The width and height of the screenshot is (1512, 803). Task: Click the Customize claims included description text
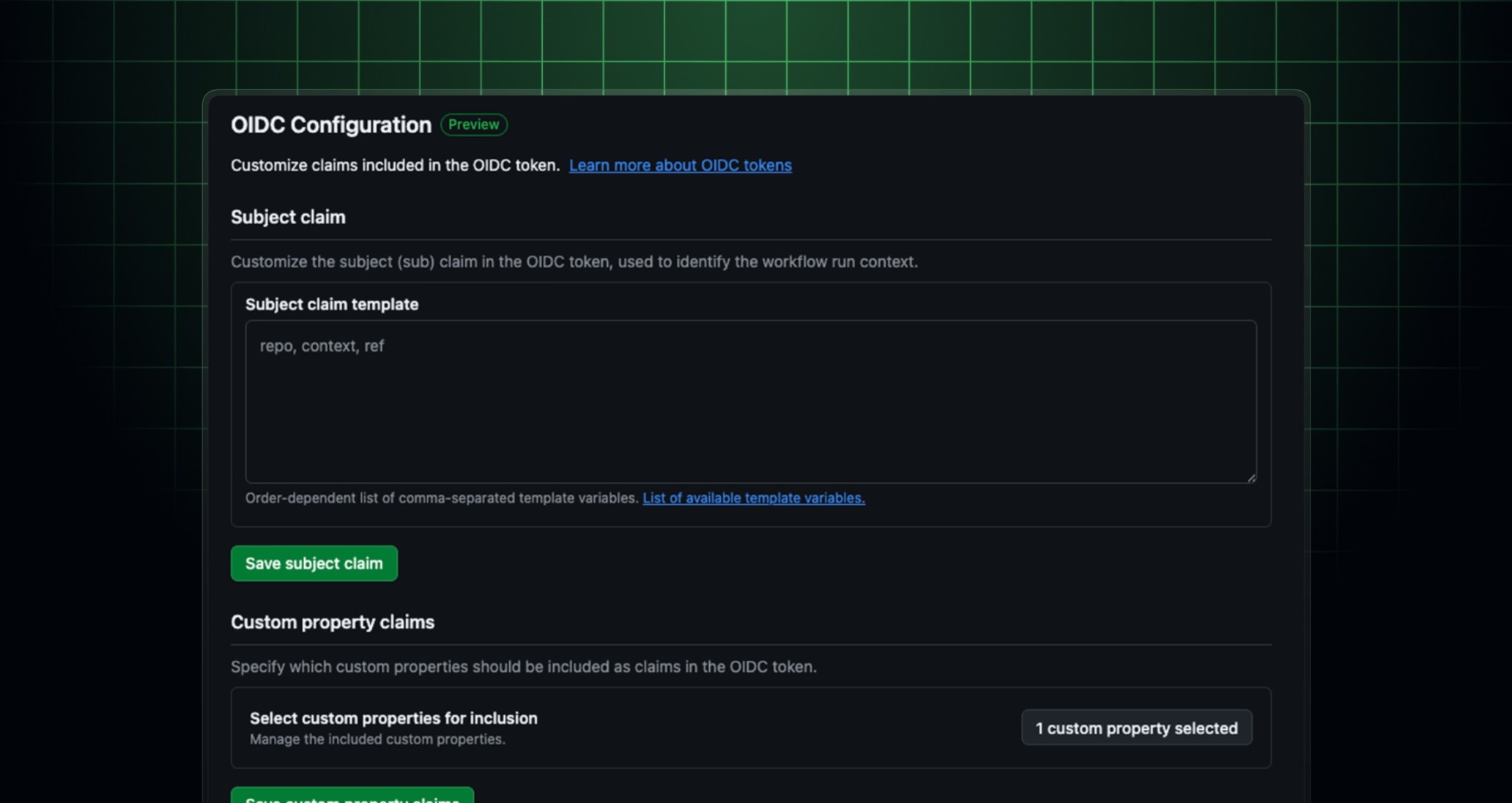[395, 166]
